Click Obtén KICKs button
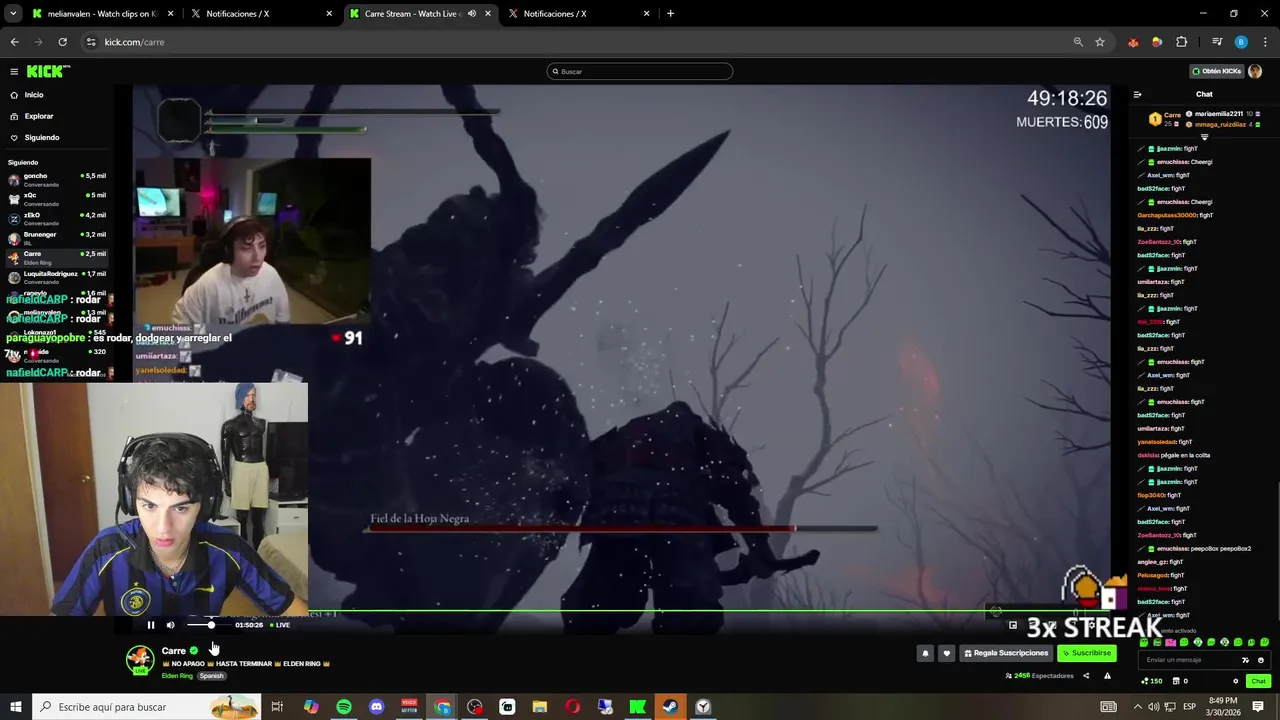This screenshot has height=720, width=1280. coord(1217,71)
